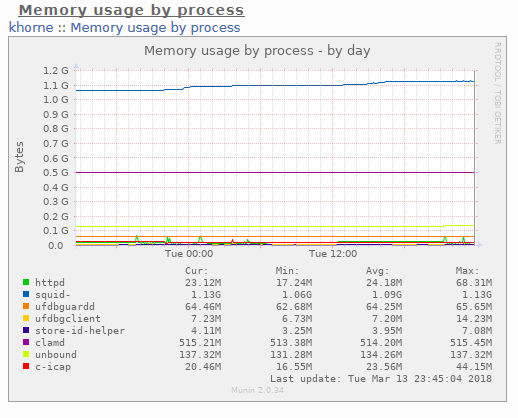Click the 'Tue 00:00' time axis label

(189, 254)
